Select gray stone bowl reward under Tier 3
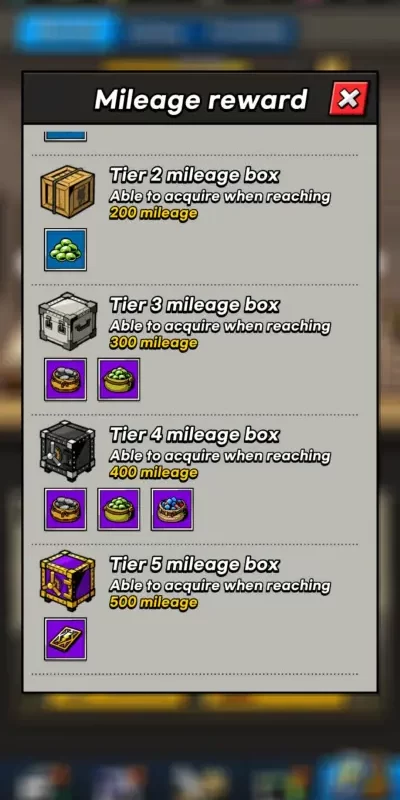Viewport: 400px width, 800px height. point(65,379)
